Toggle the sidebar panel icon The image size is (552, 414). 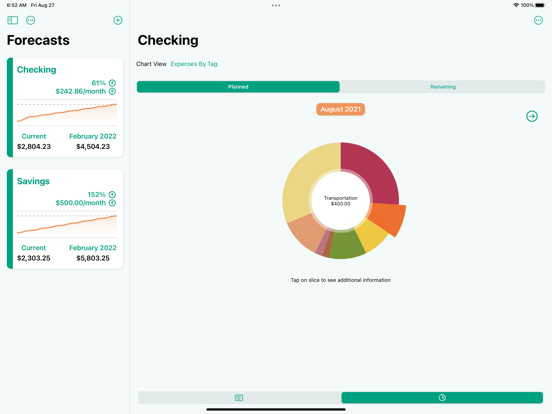(13, 20)
